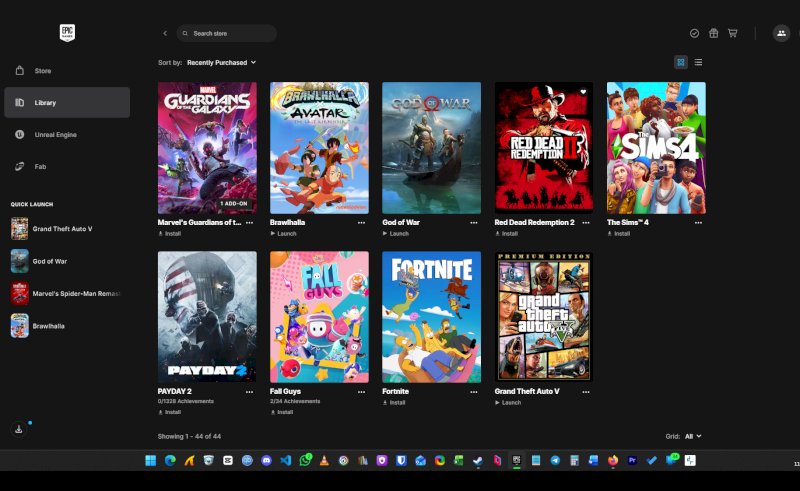Open options menu for Fall Guys
Screen dimensions: 800x491
tap(361, 392)
